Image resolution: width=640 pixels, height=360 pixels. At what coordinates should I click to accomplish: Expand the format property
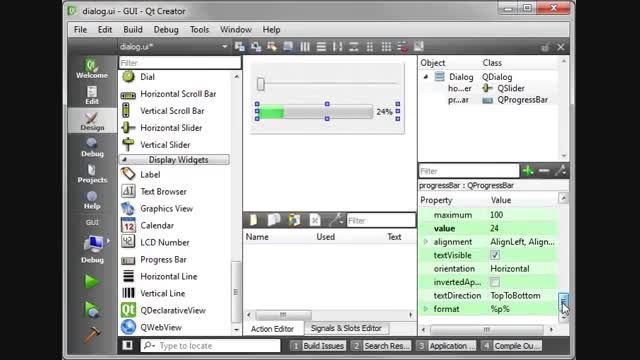pyautogui.click(x=425, y=309)
